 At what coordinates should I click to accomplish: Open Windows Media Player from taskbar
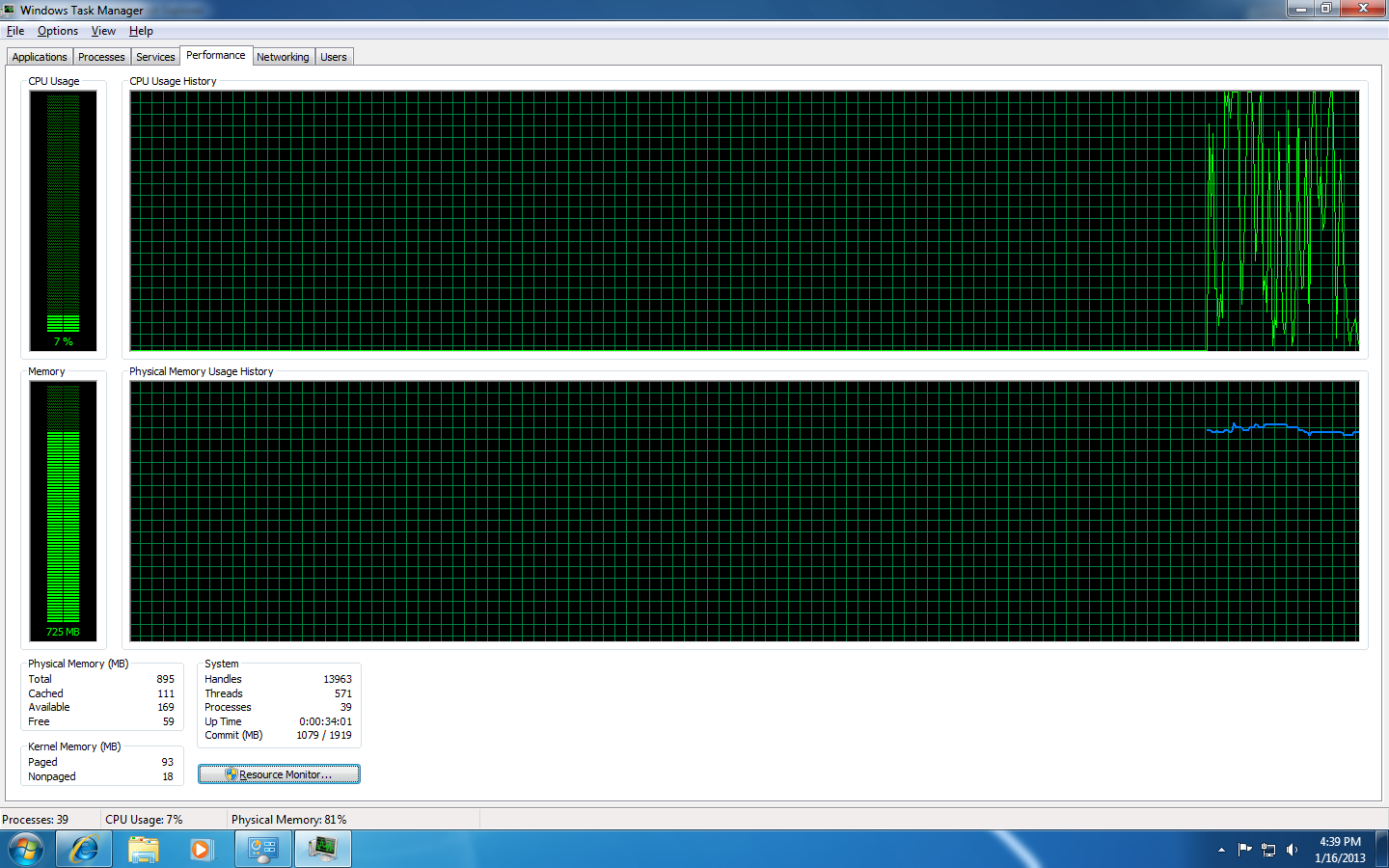point(202,850)
